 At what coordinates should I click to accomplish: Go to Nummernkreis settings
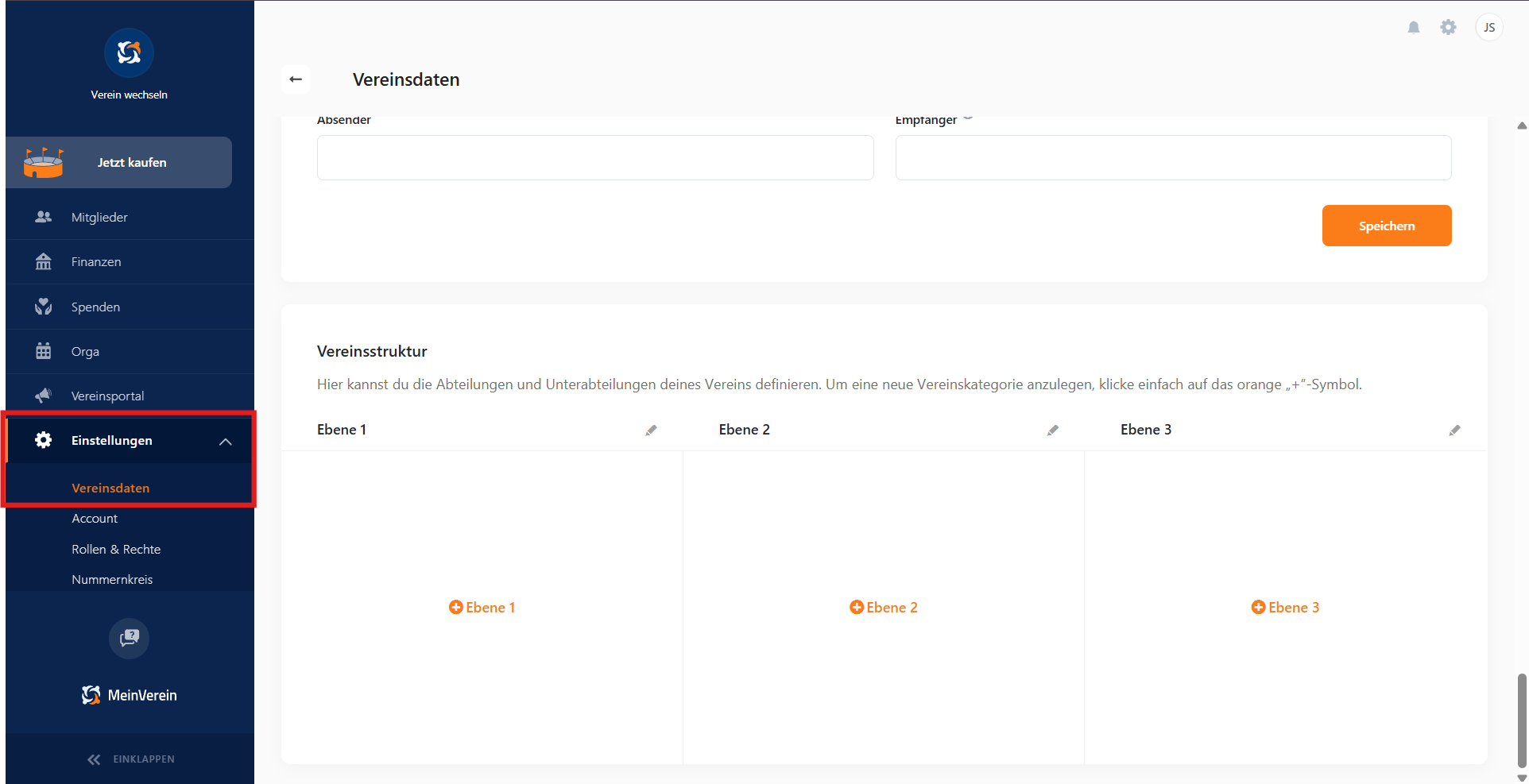(x=112, y=580)
